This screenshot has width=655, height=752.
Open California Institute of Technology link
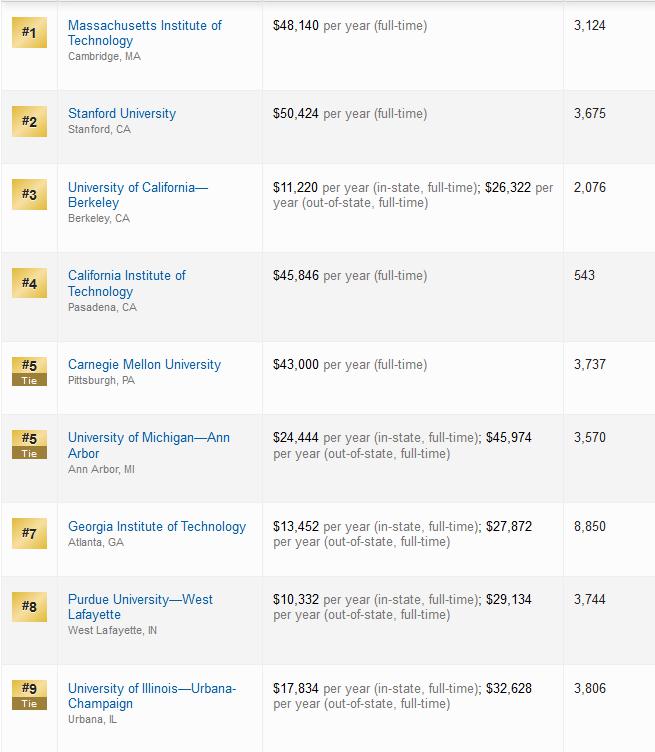pyautogui.click(x=127, y=283)
